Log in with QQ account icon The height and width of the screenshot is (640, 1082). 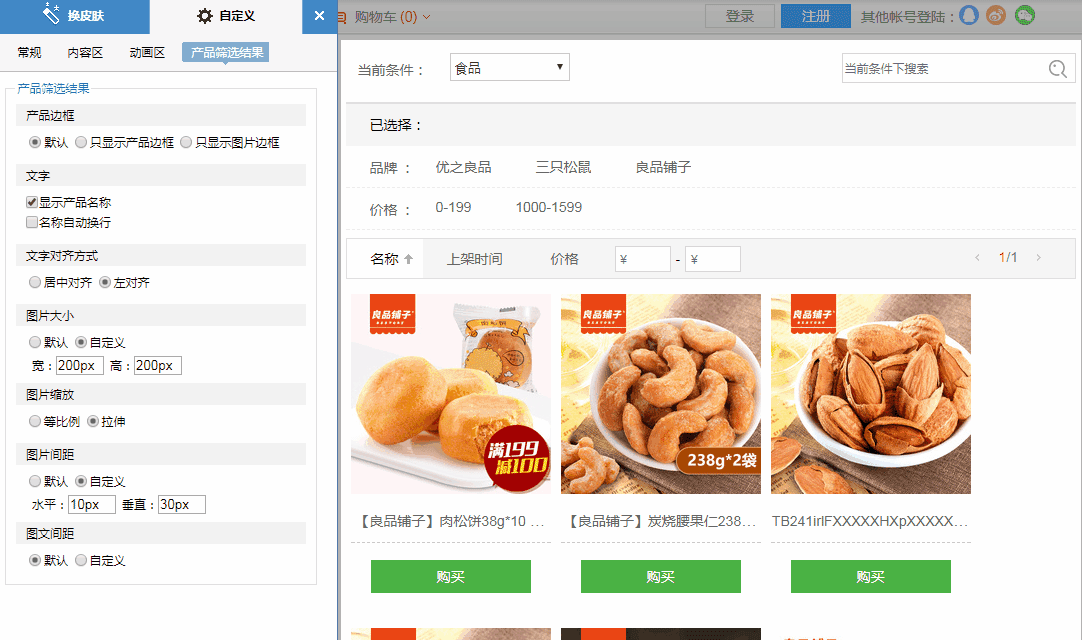[969, 15]
